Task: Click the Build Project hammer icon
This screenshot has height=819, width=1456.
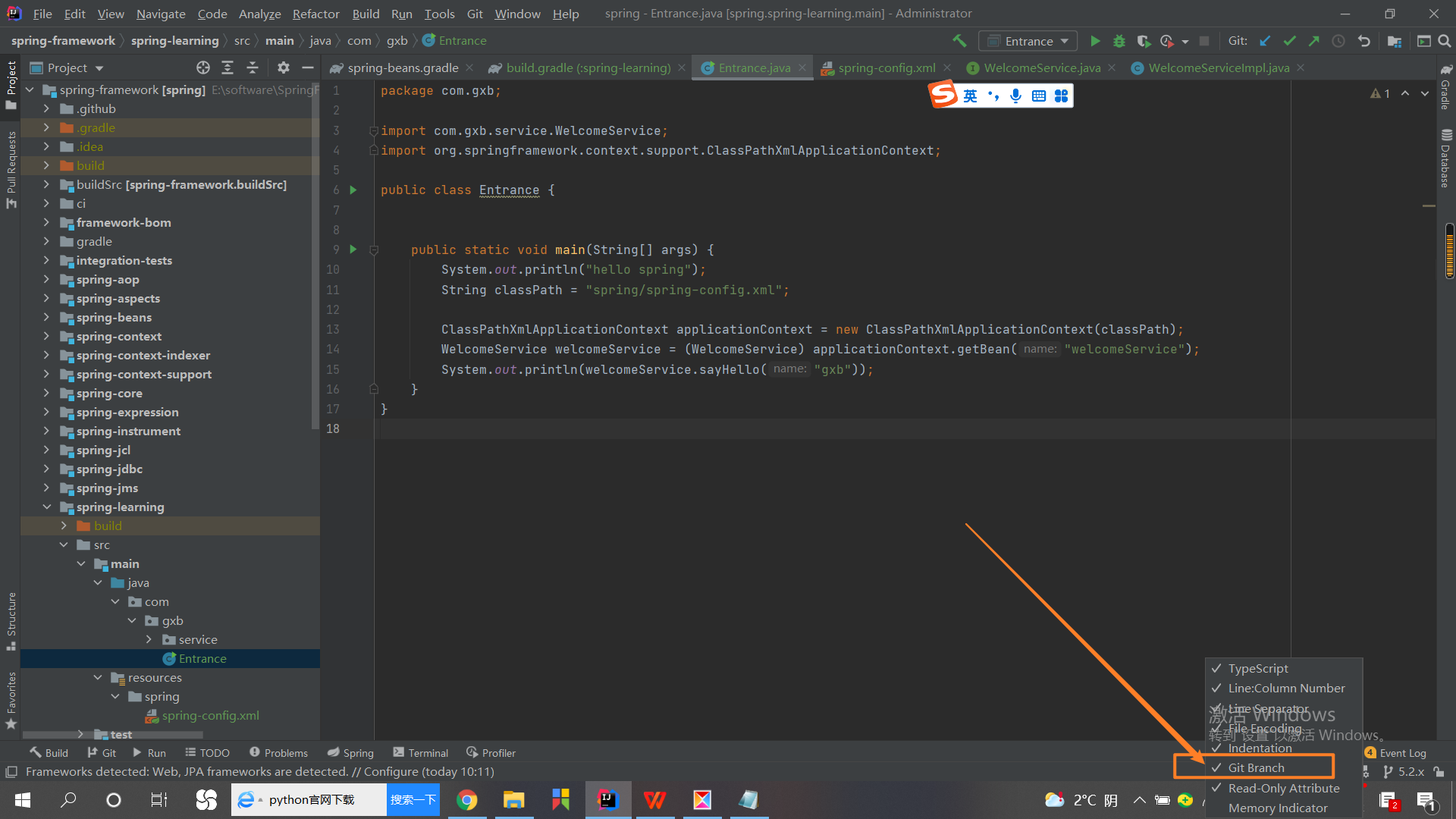Action: 959,41
